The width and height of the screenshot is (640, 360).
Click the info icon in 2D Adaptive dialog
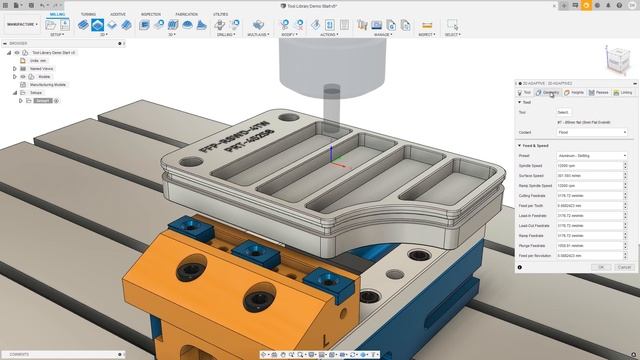520,267
